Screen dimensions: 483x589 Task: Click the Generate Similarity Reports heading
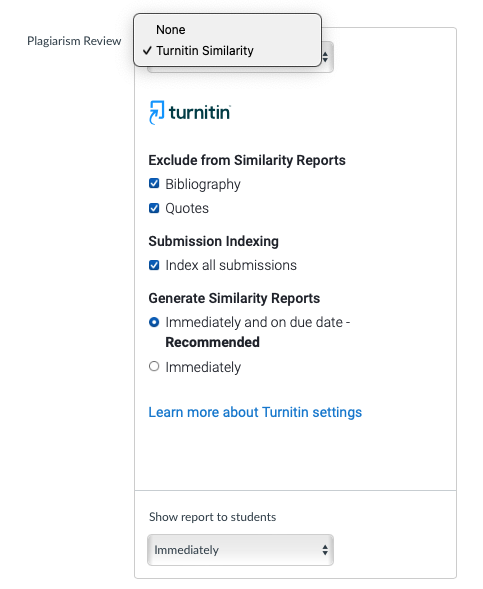(x=234, y=298)
